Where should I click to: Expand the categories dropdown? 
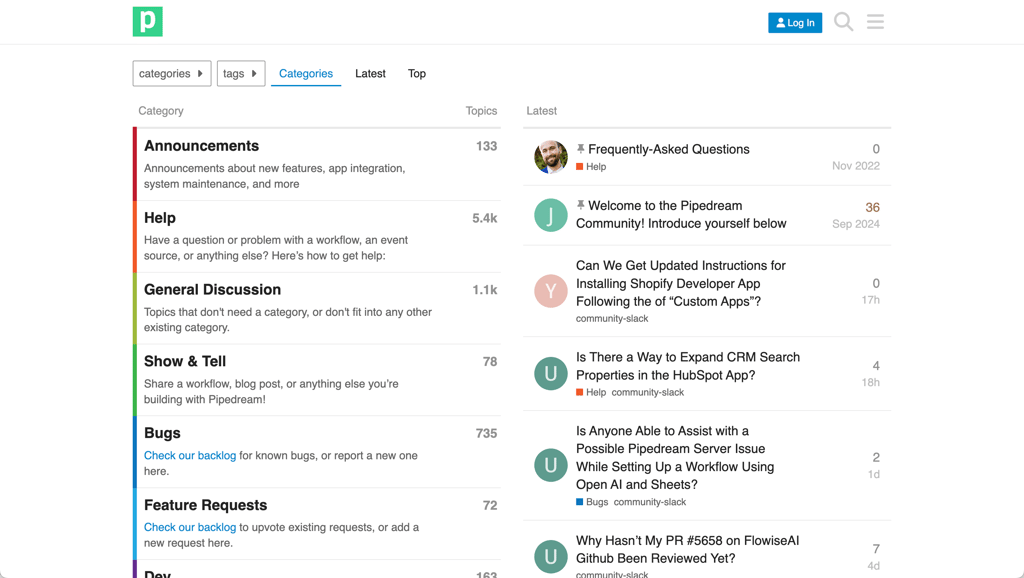click(172, 74)
